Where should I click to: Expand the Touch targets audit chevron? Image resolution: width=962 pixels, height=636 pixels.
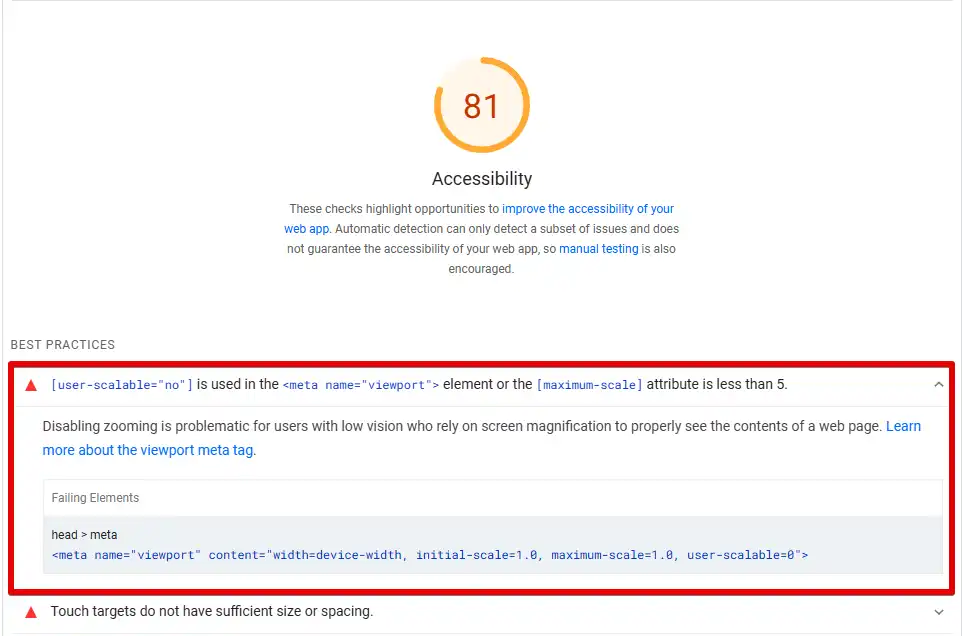pos(938,612)
